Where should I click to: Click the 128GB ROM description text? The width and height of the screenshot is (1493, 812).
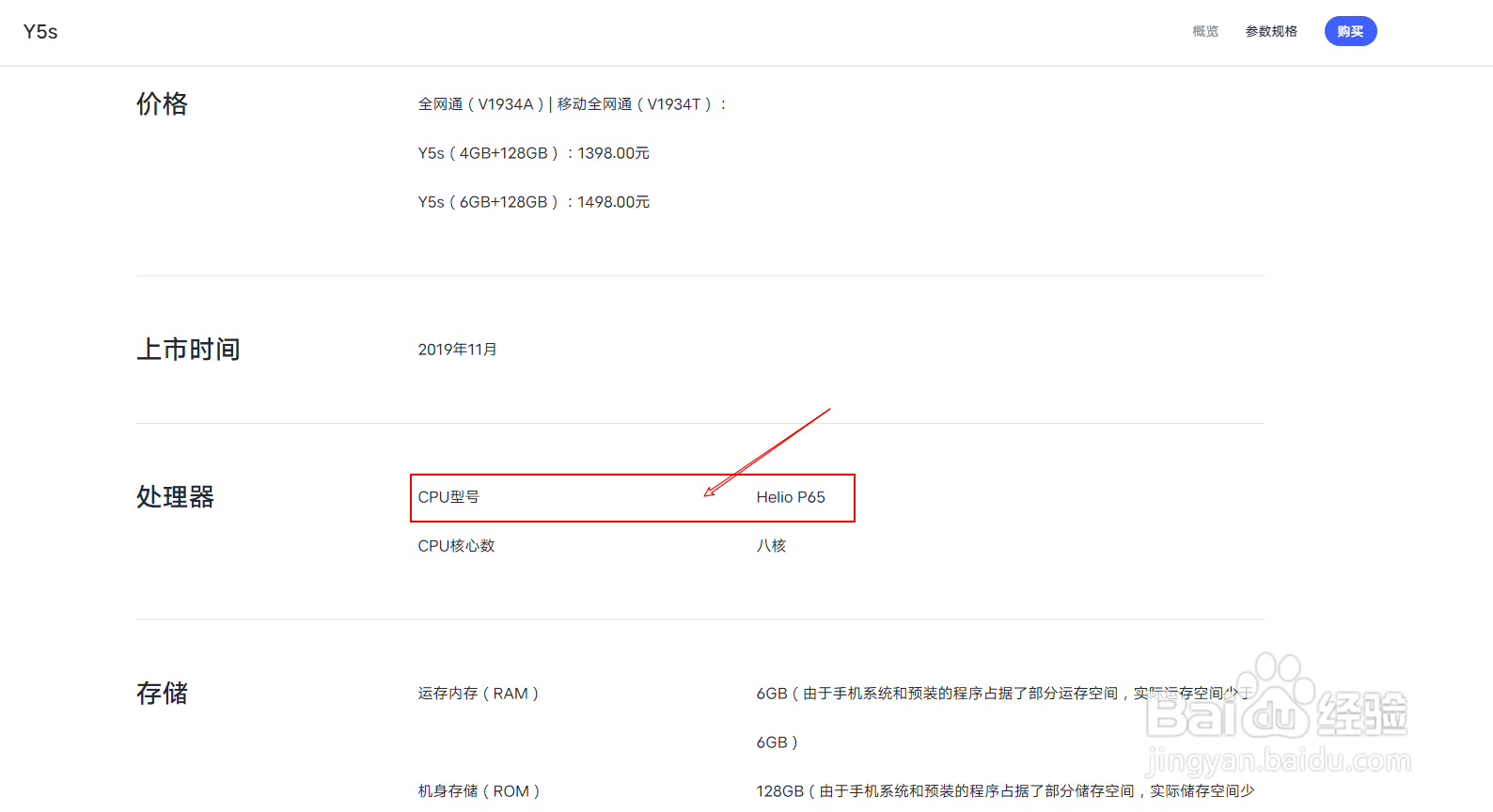[1005, 791]
